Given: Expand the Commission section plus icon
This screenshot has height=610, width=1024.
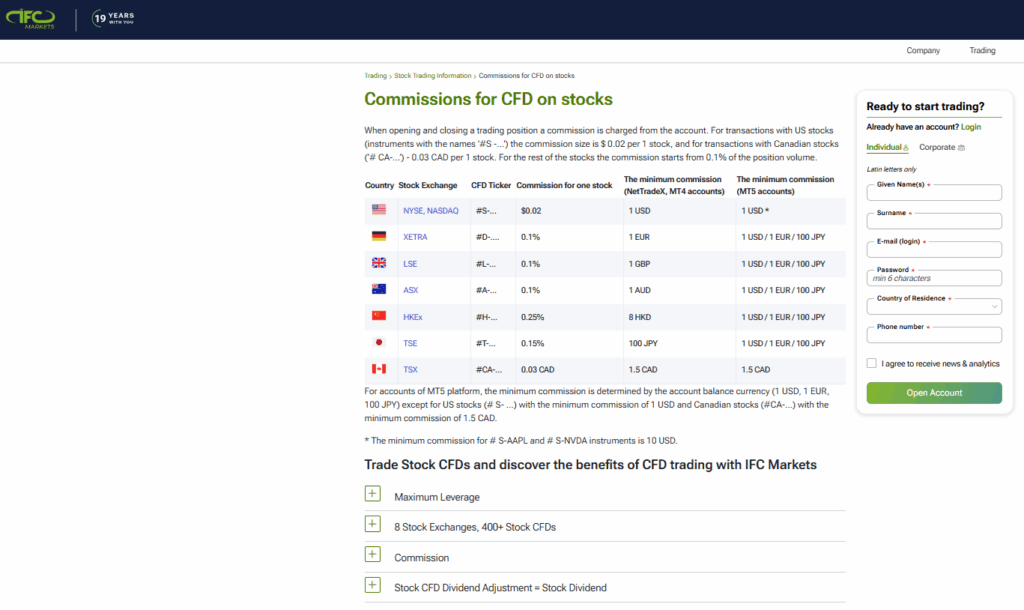Looking at the screenshot, I should click(372, 554).
